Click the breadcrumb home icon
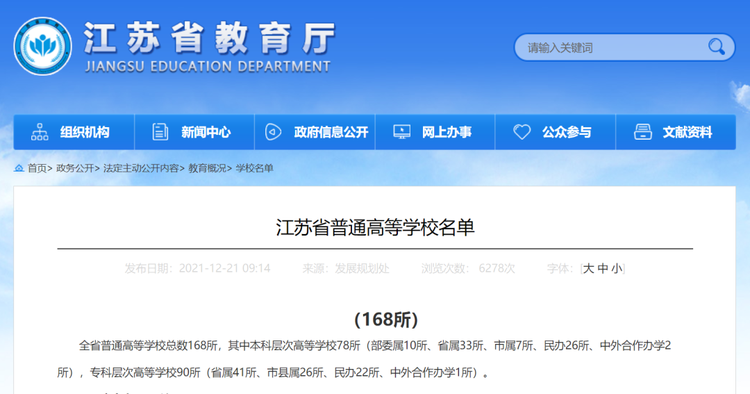 (19, 168)
